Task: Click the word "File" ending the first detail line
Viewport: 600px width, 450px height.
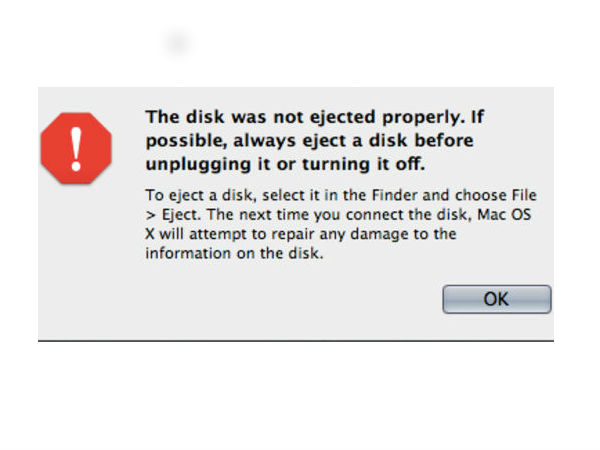Action: (524, 195)
